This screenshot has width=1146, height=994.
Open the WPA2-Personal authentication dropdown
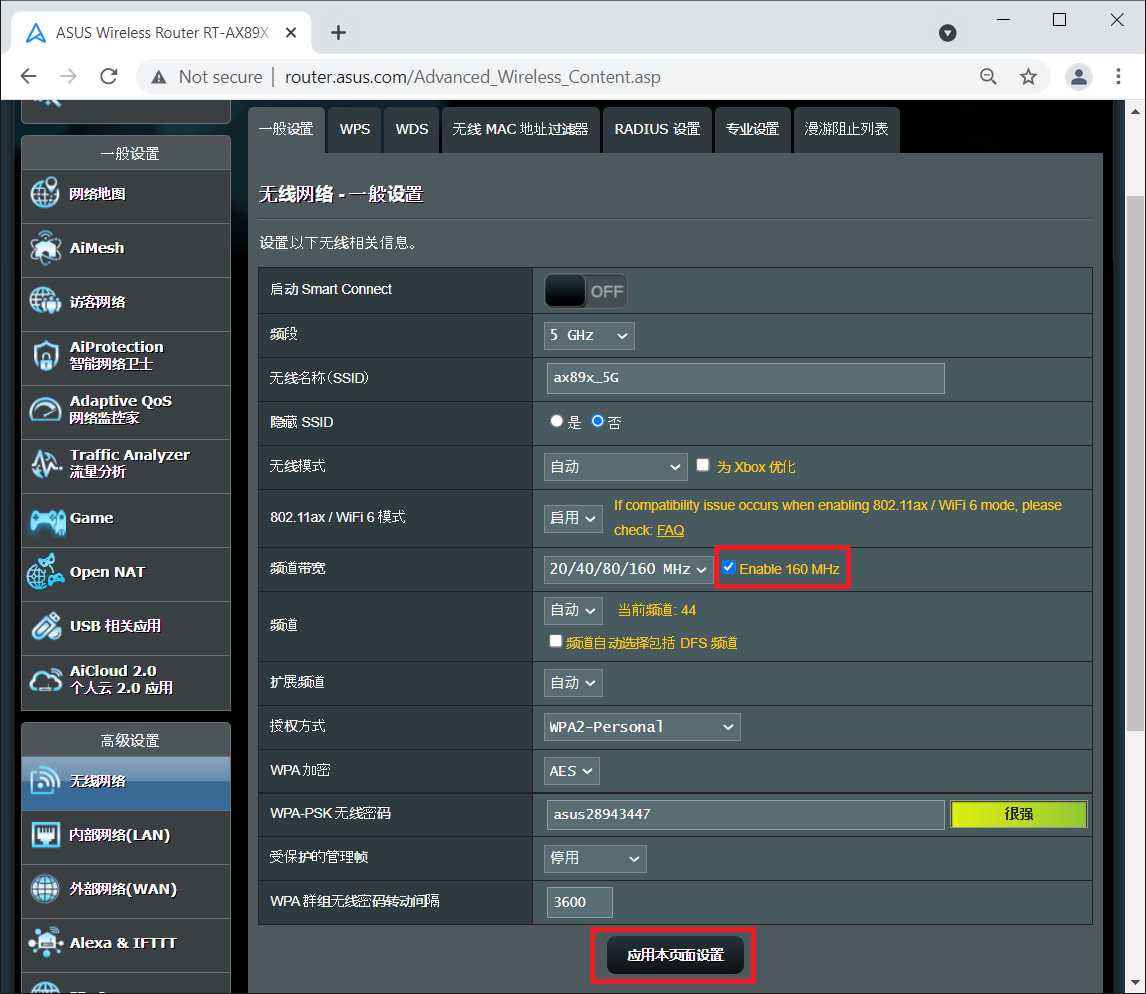(x=642, y=727)
